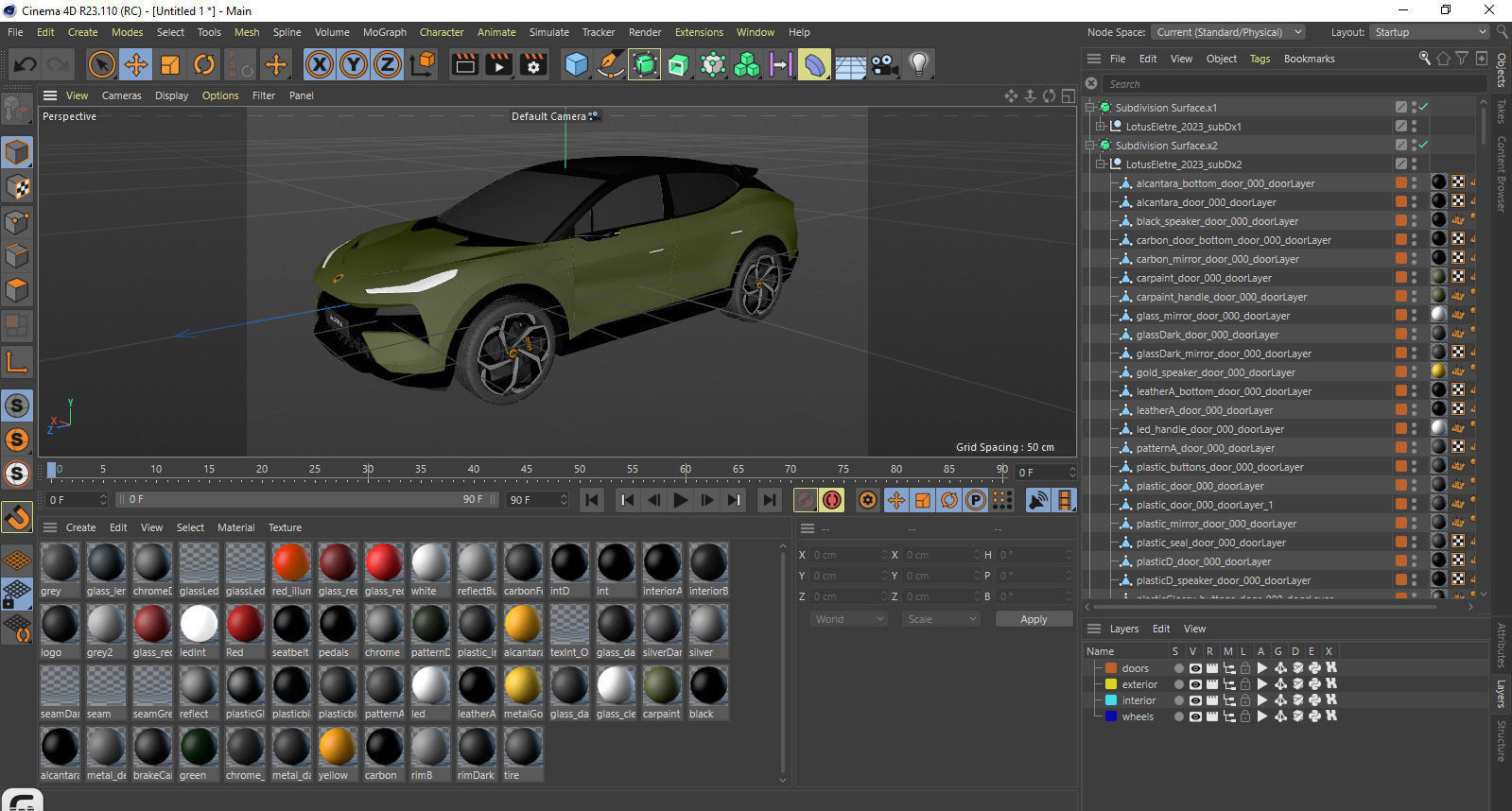The image size is (1512, 811).
Task: Enable Model mode in left palette
Action: click(17, 152)
